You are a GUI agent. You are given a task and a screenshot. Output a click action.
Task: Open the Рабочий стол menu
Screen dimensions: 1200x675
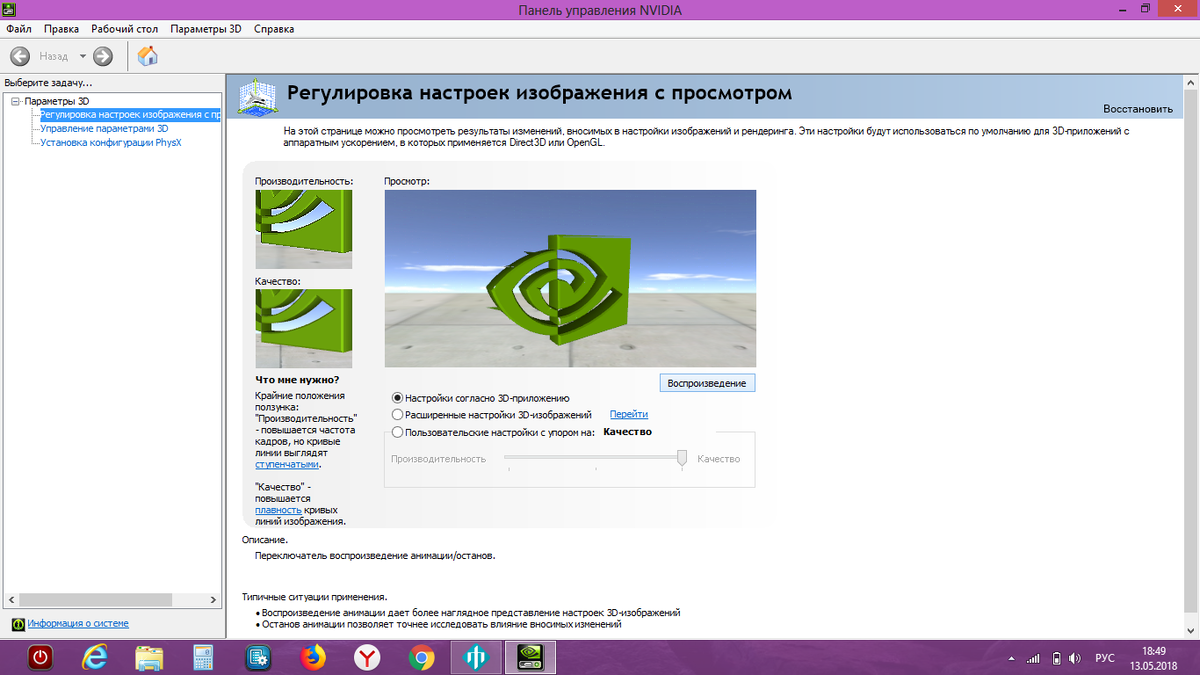tap(124, 29)
